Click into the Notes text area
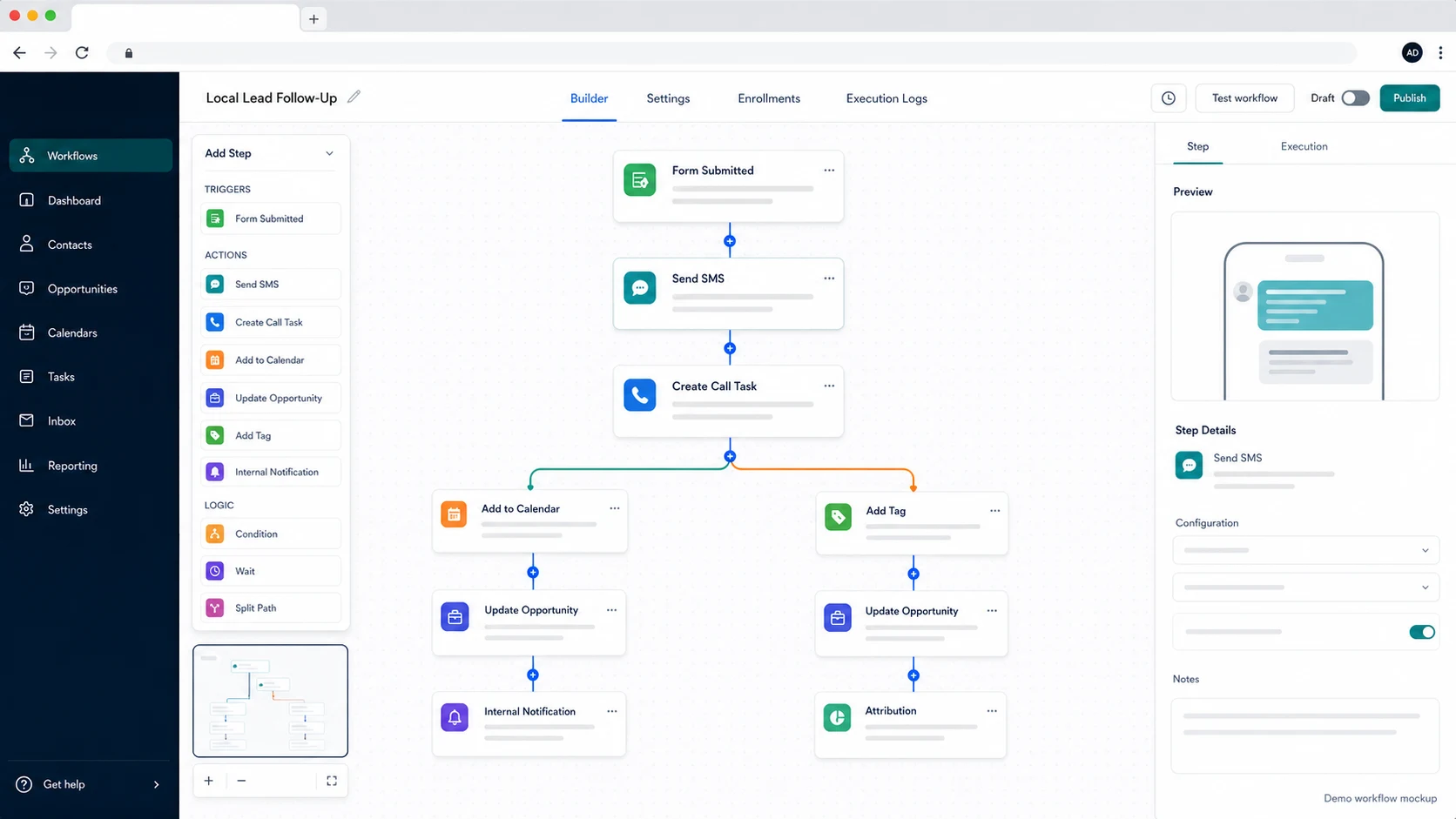 pos(1305,735)
